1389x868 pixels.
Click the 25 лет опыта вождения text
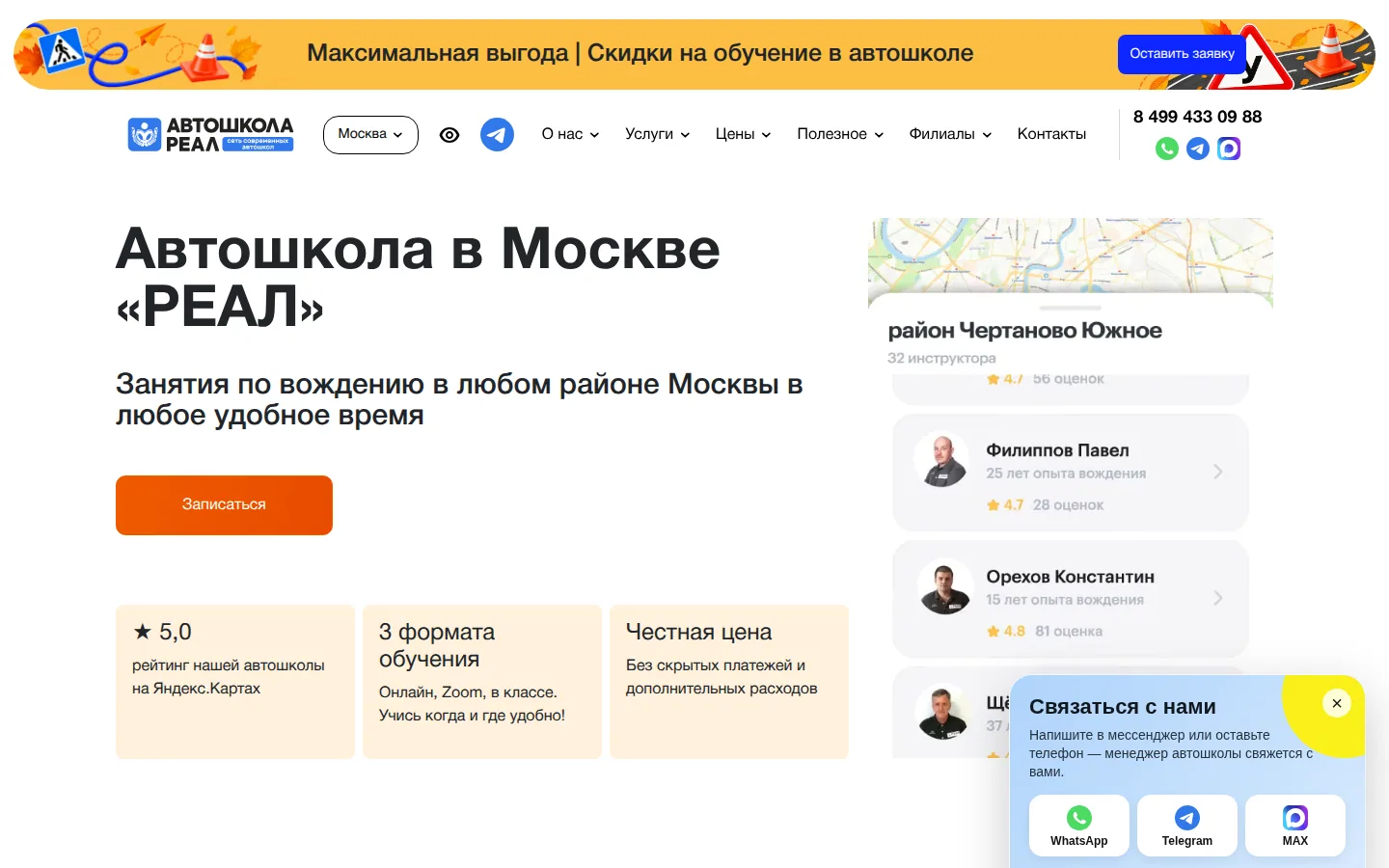(x=1066, y=474)
